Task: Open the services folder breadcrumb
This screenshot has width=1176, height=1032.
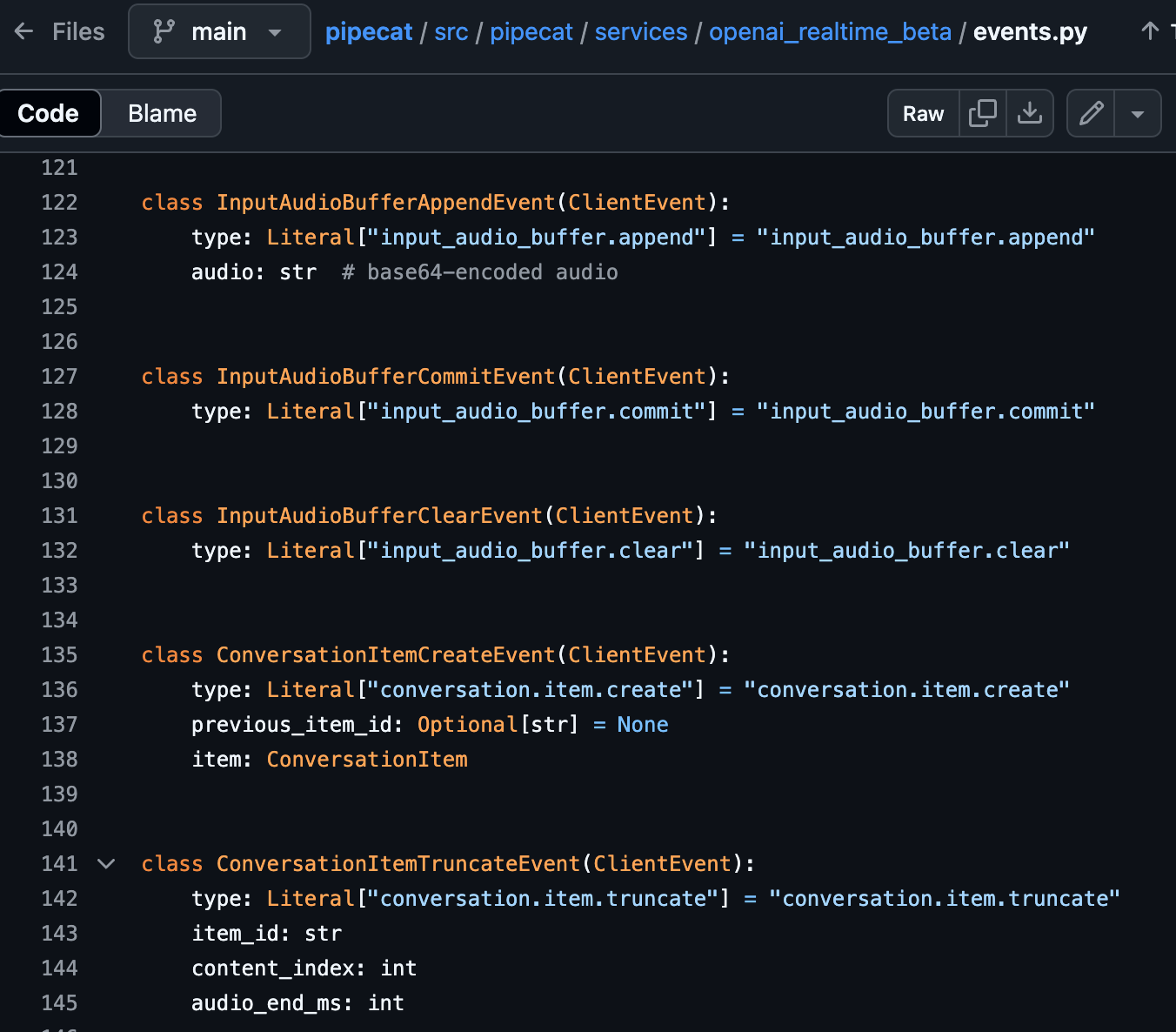Action: pyautogui.click(x=641, y=31)
